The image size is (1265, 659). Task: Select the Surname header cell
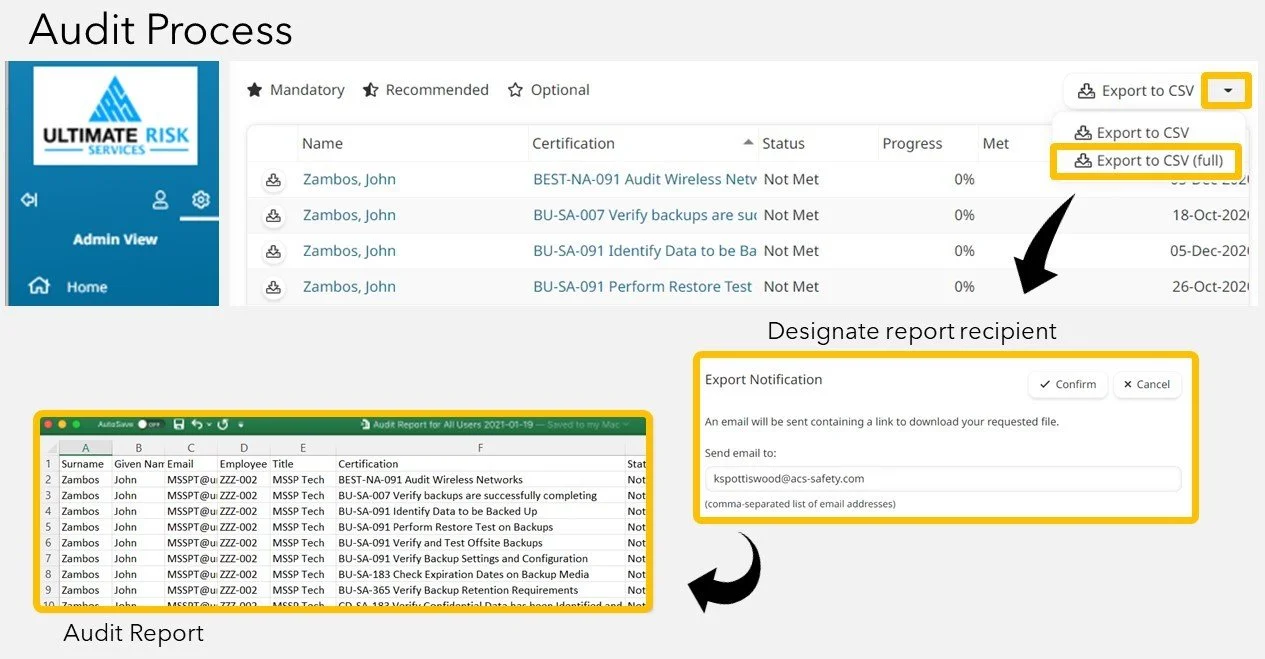tap(86, 464)
